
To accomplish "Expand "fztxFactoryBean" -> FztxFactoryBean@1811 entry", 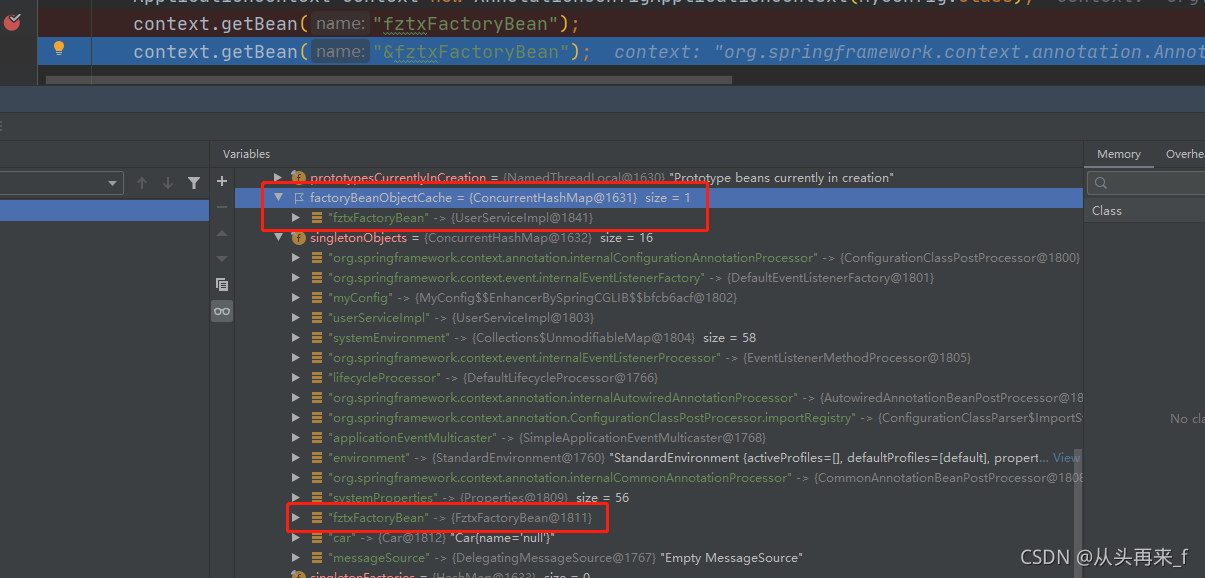I will [x=296, y=518].
